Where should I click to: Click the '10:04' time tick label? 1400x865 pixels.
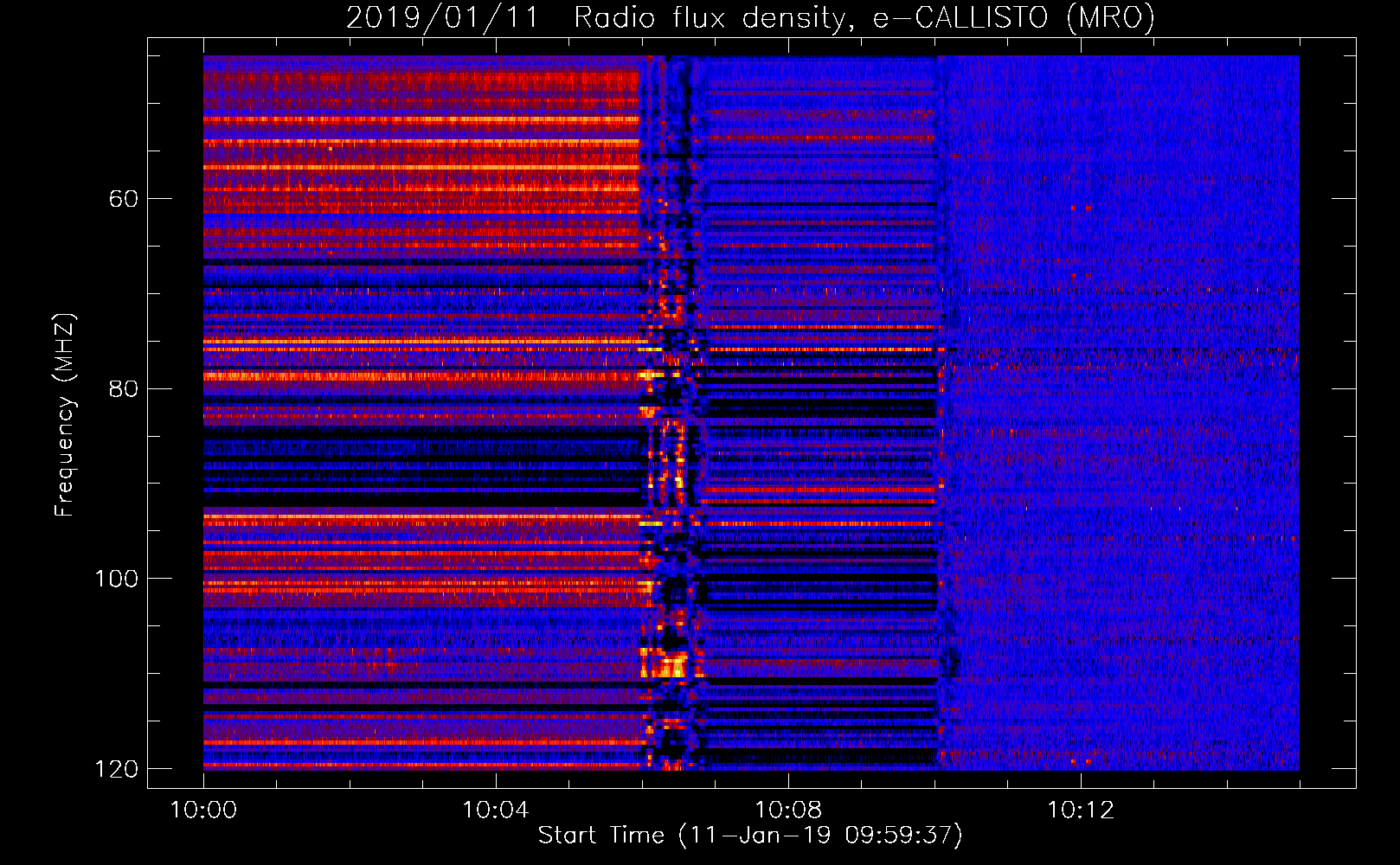[x=496, y=810]
